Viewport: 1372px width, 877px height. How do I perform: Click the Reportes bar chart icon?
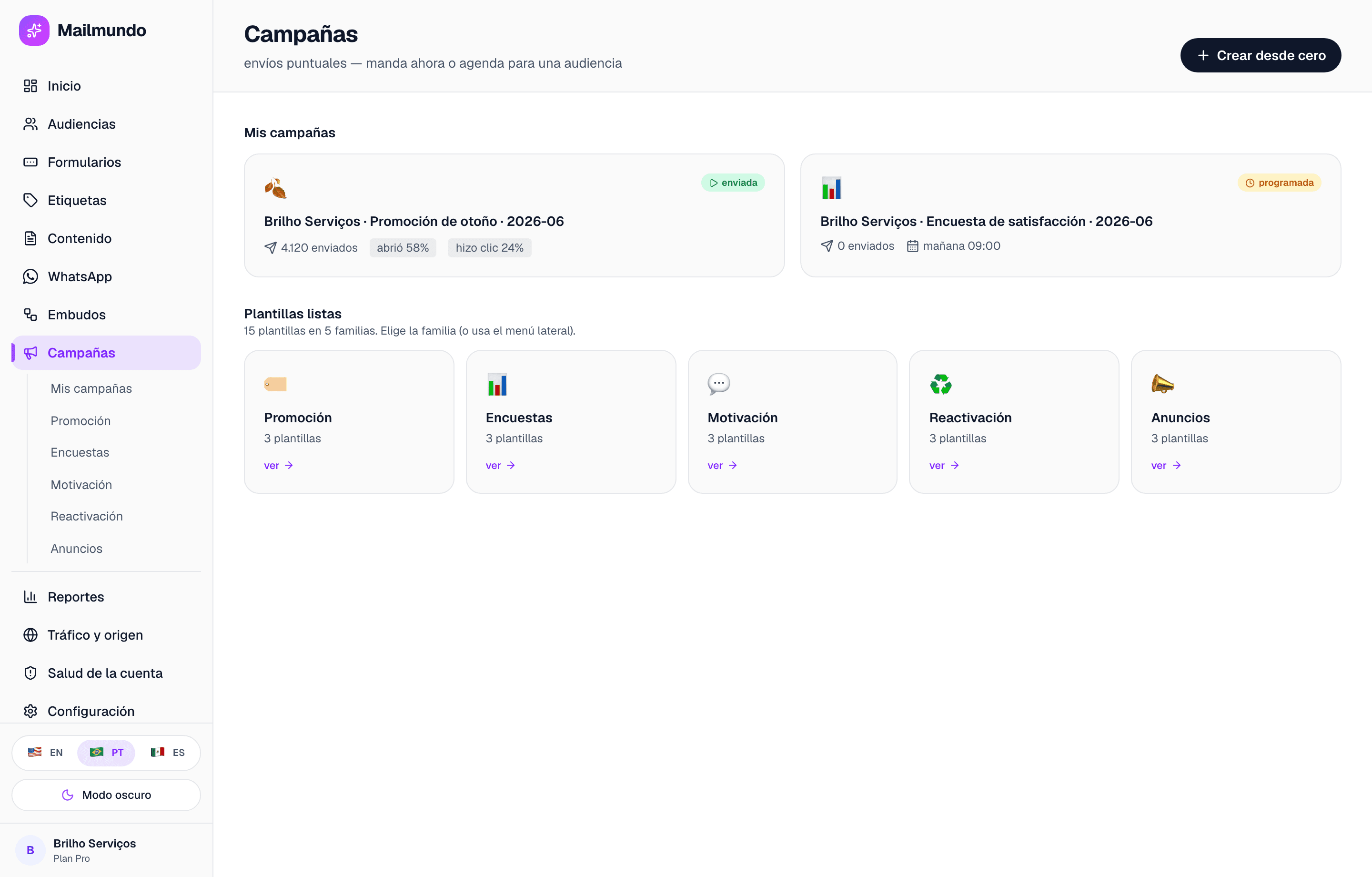(30, 597)
